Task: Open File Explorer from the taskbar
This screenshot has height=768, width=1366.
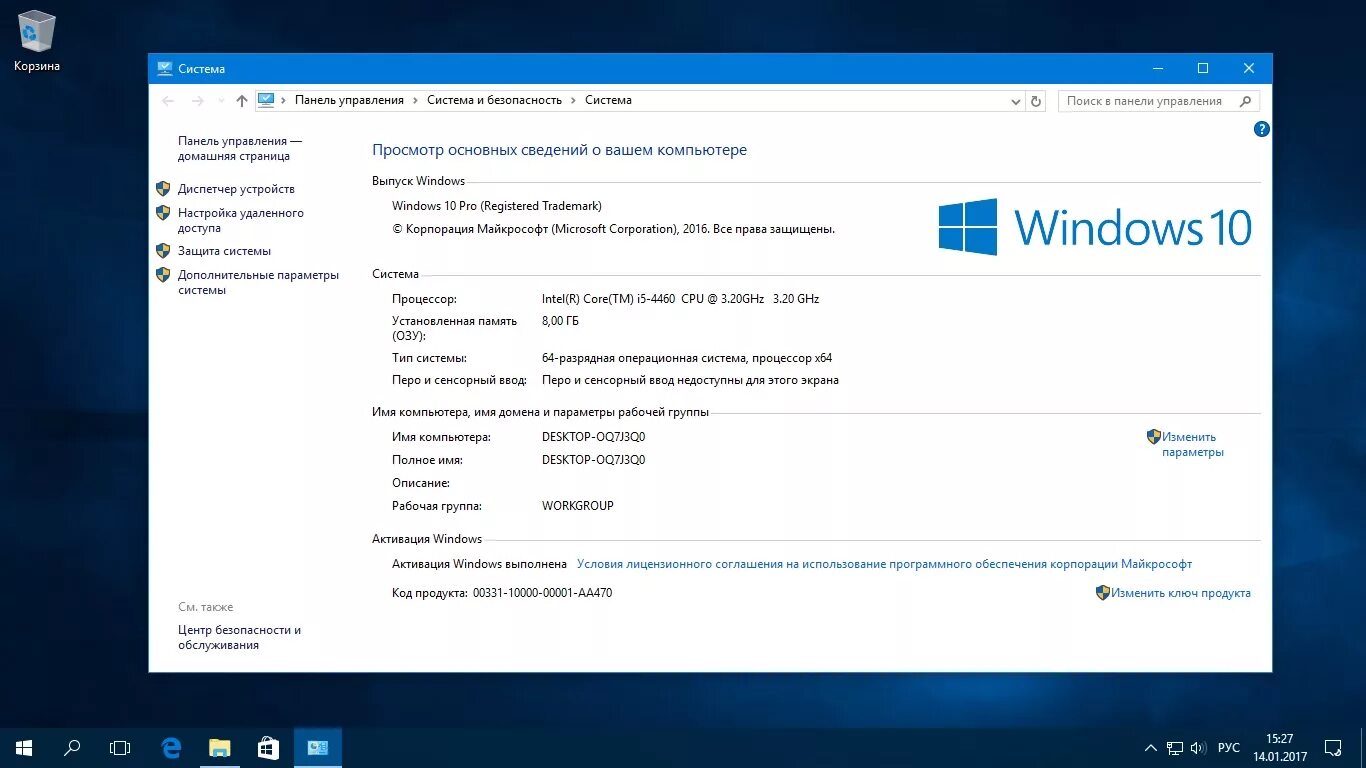Action: click(x=219, y=747)
